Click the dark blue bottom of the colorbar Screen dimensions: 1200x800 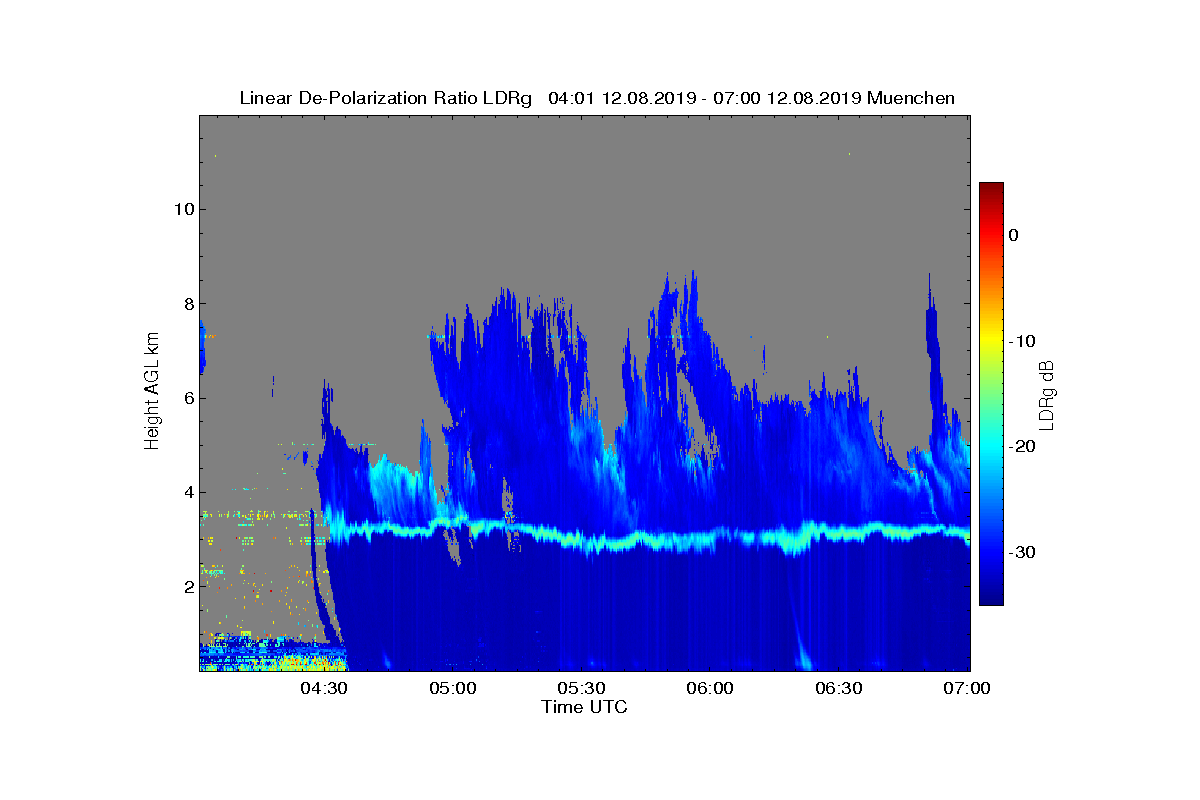[991, 597]
